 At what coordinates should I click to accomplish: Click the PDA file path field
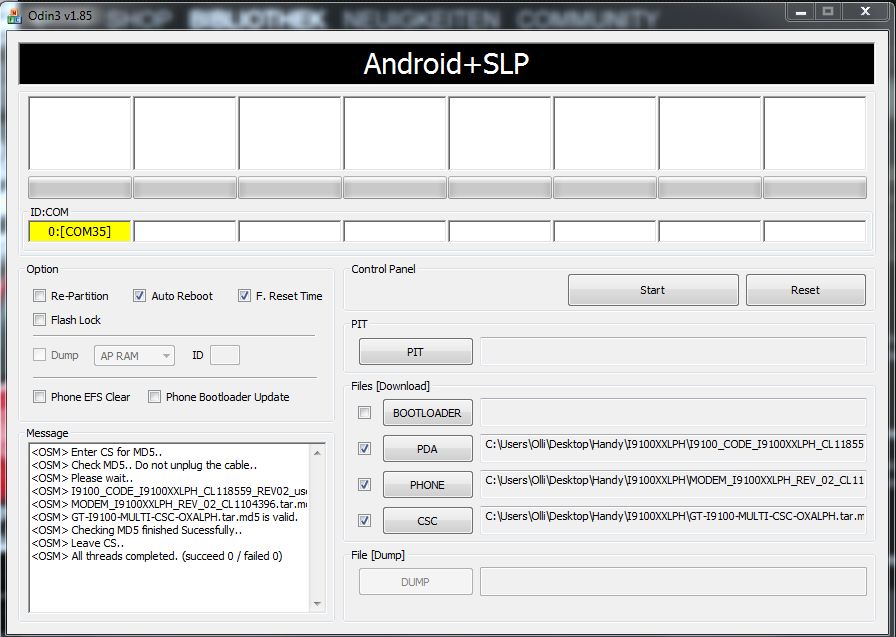[x=673, y=448]
